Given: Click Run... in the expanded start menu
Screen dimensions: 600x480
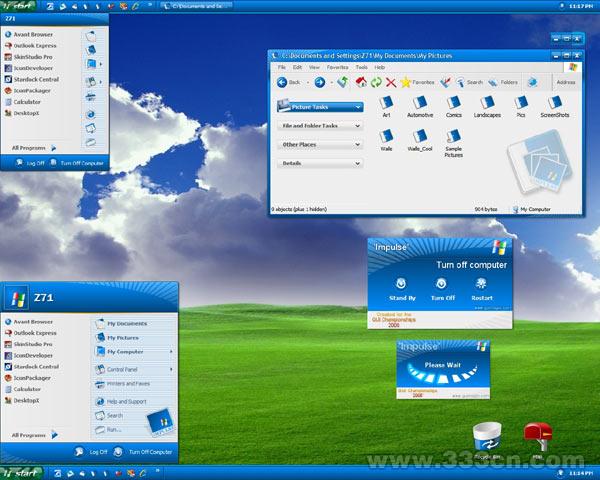Looking at the screenshot, I should 108,429.
